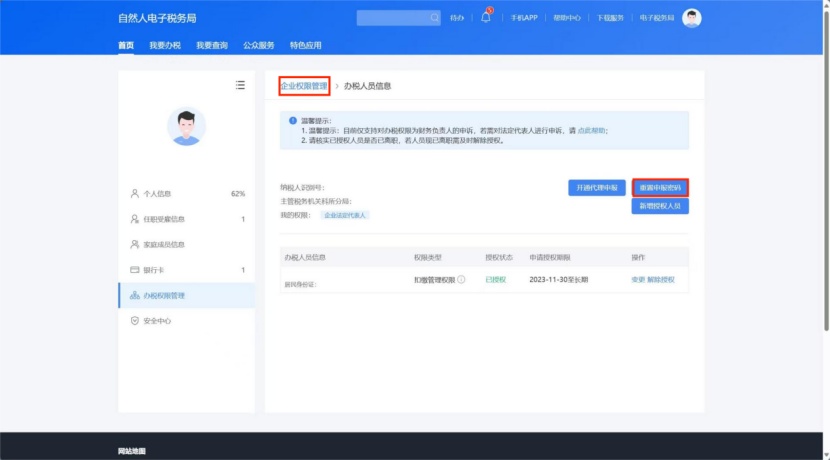Viewport: 830px width, 460px height.
Task: Click the 办税权限管理 icon
Action: 134,295
